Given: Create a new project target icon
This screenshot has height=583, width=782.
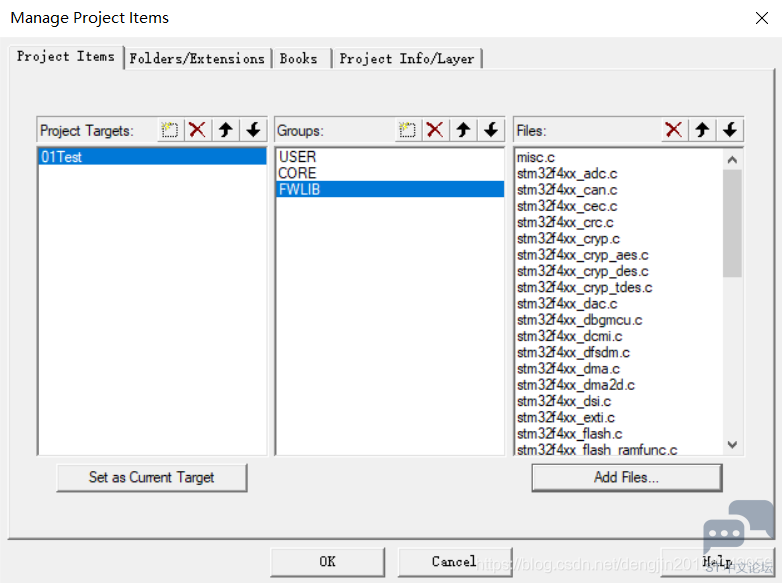Looking at the screenshot, I should tap(170, 130).
